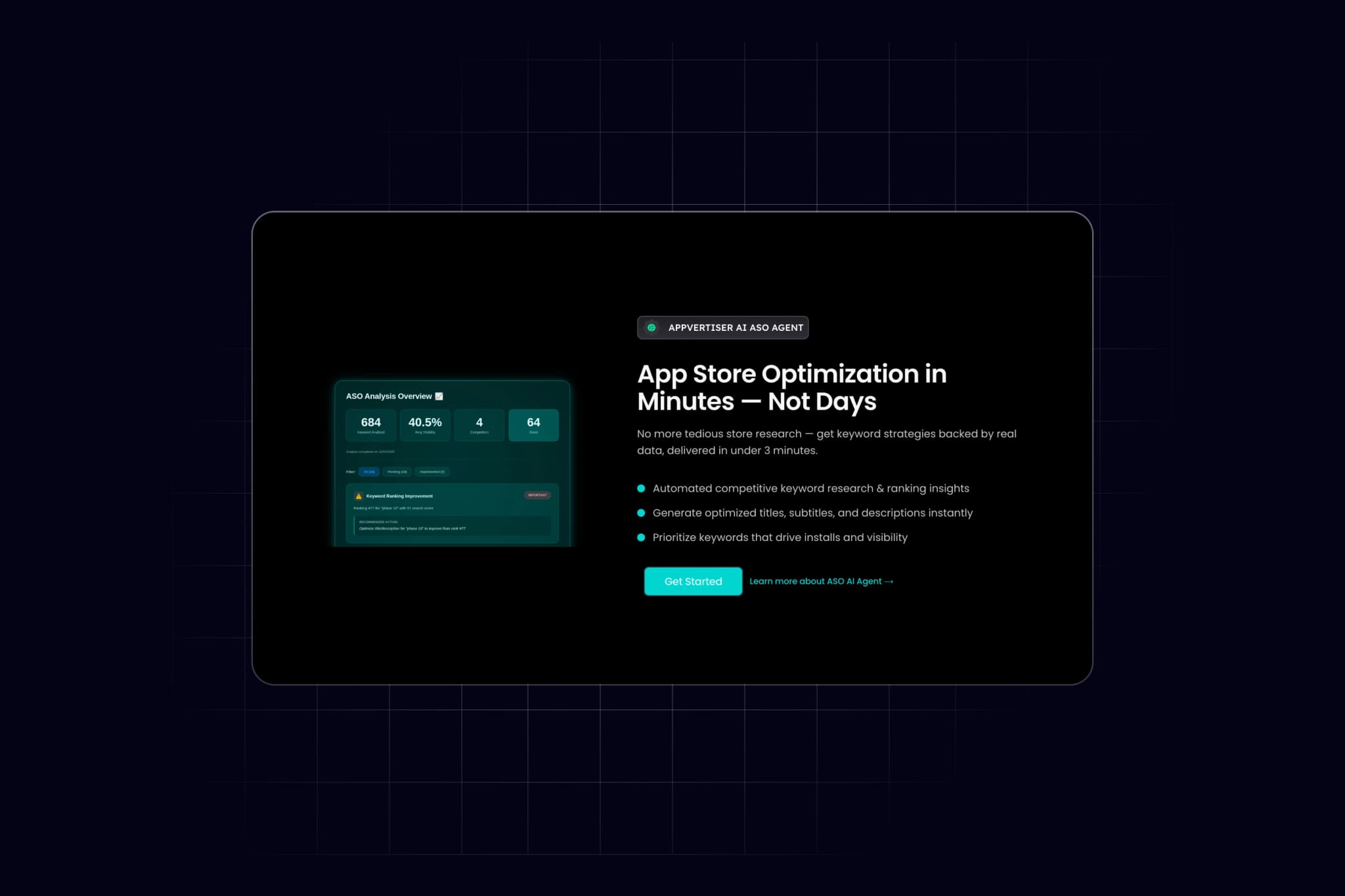Screen dimensions: 1345x896
Task: Click the 684 Keywords Analyzed stat card
Action: pos(371,425)
